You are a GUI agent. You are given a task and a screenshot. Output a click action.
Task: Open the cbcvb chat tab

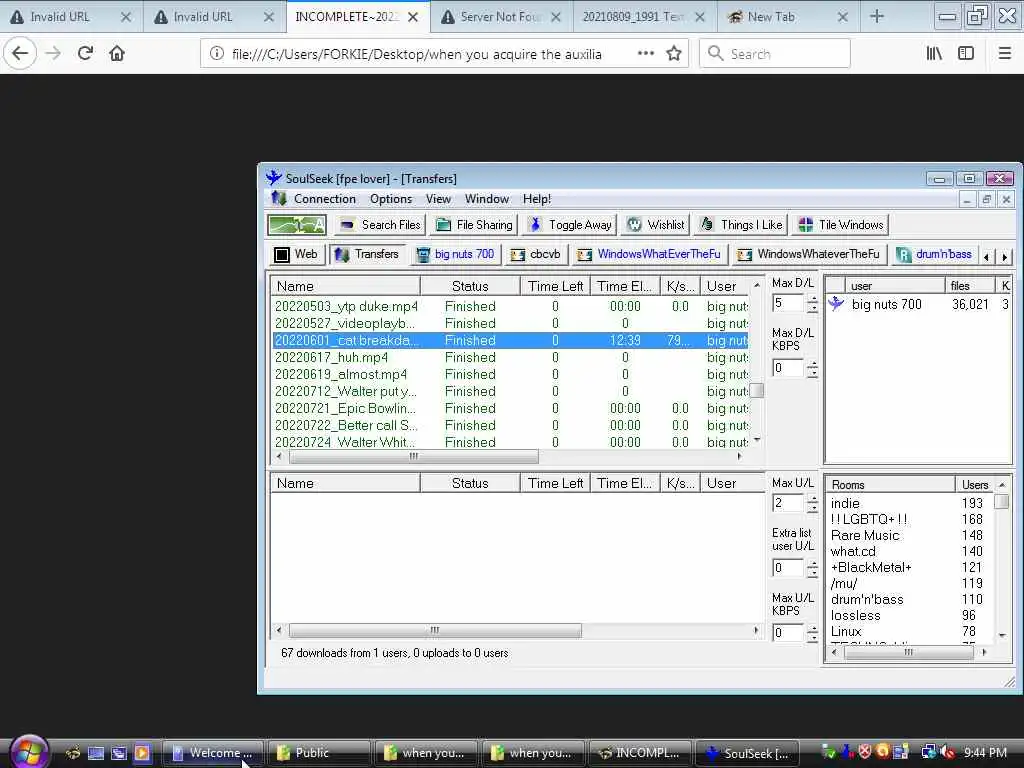(x=536, y=254)
